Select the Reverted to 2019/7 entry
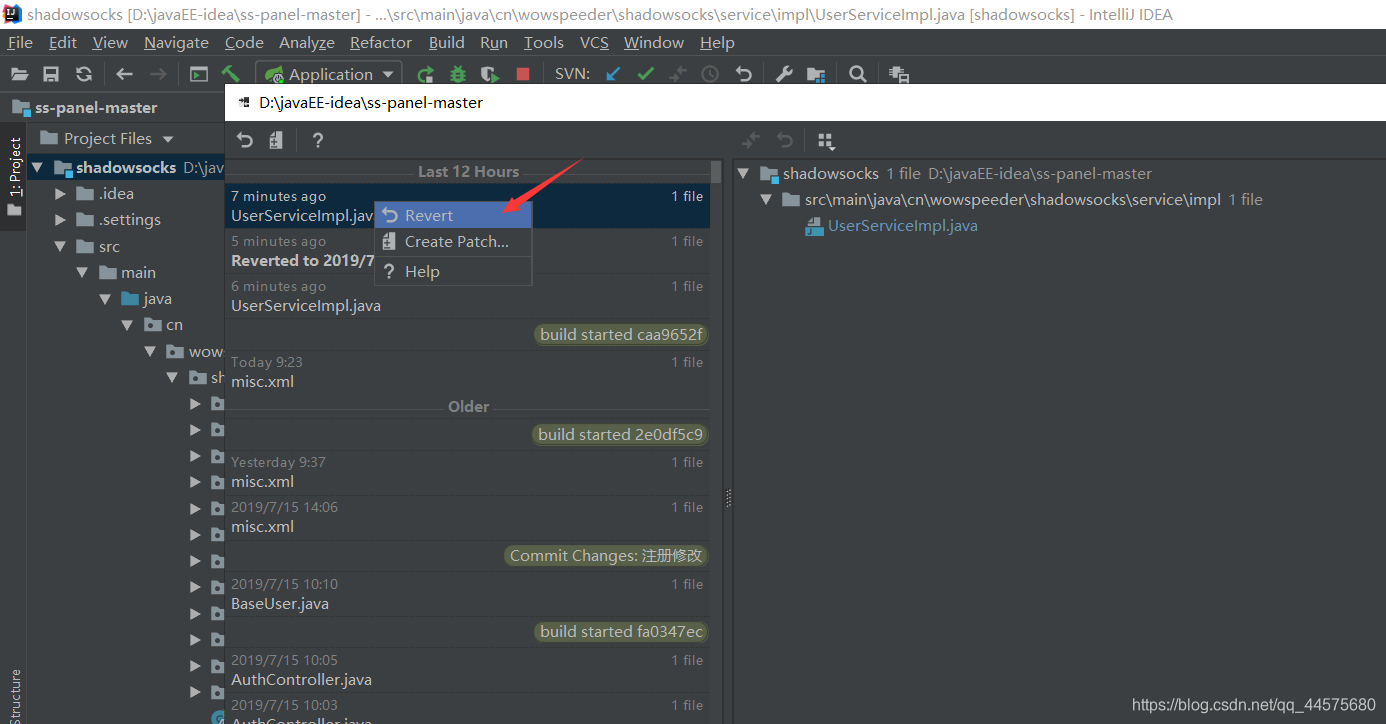The height and width of the screenshot is (724, 1386). [467, 251]
